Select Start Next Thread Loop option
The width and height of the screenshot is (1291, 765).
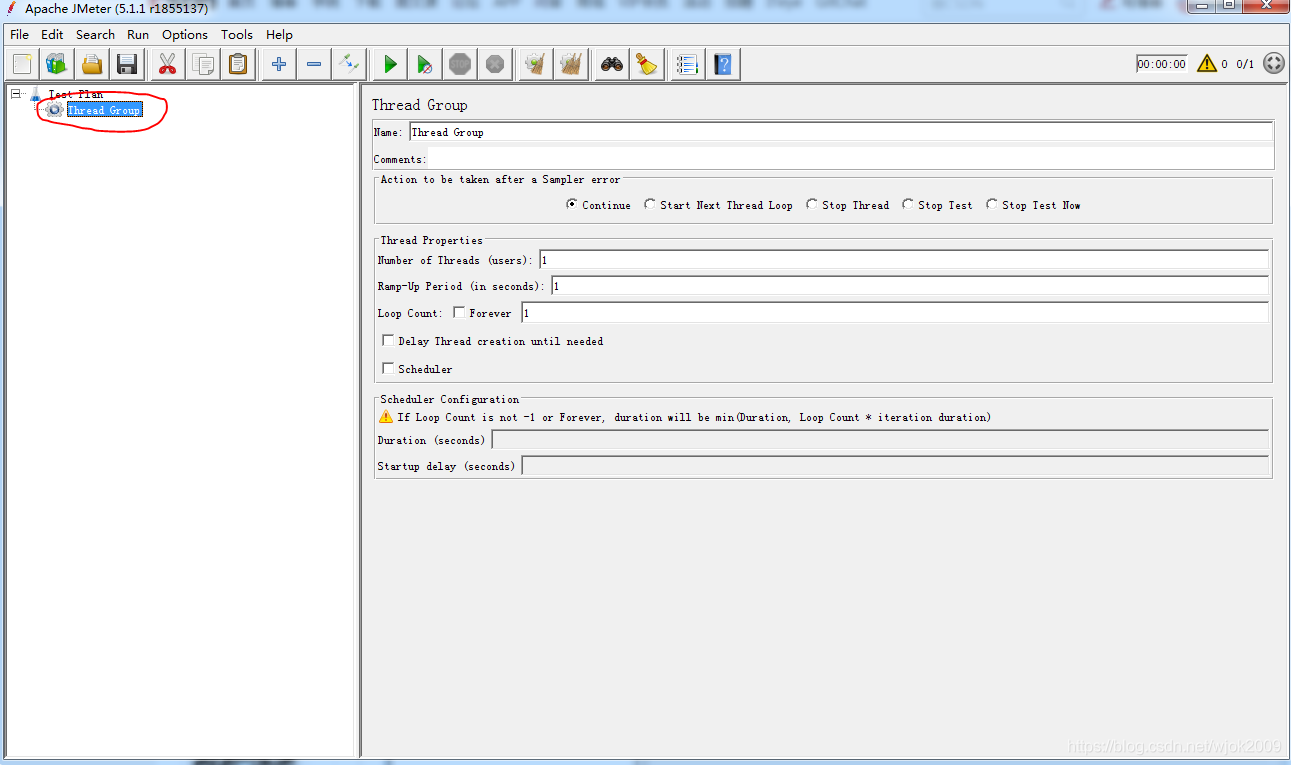coord(650,204)
